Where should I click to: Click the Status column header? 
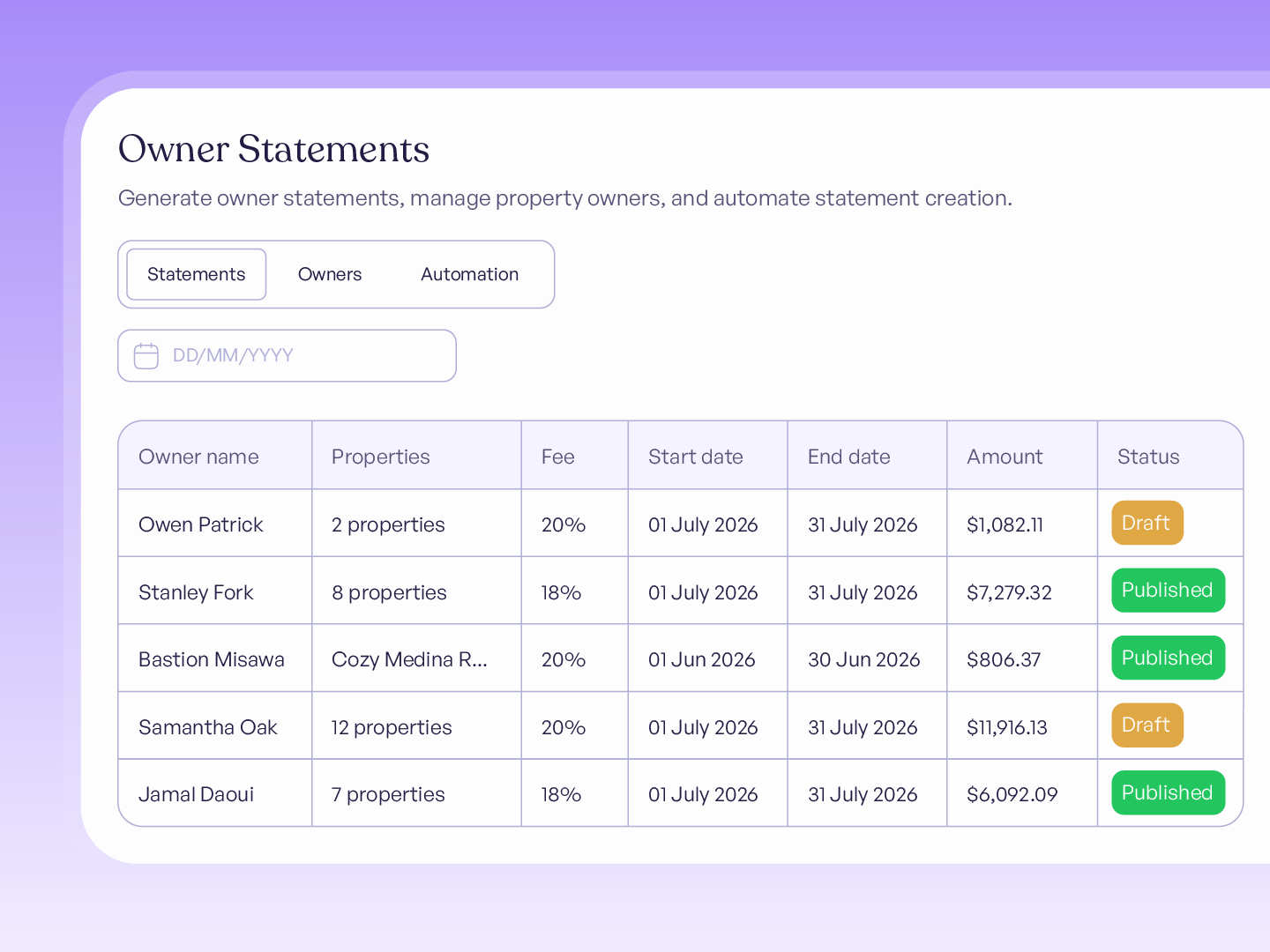1147,457
